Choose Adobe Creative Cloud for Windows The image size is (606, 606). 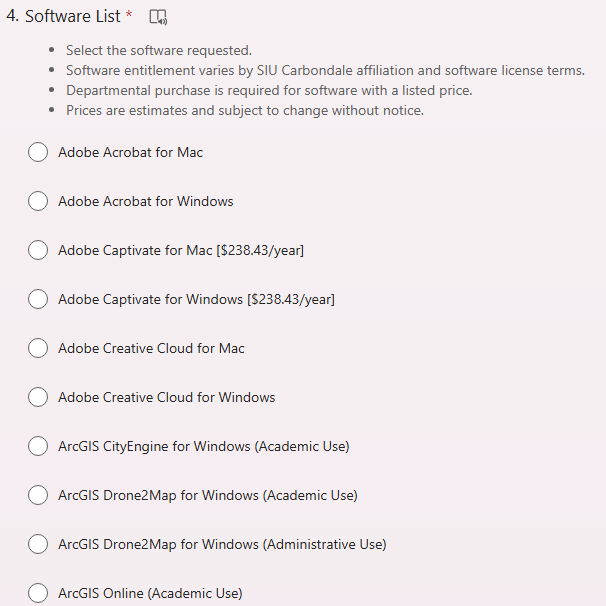38,397
